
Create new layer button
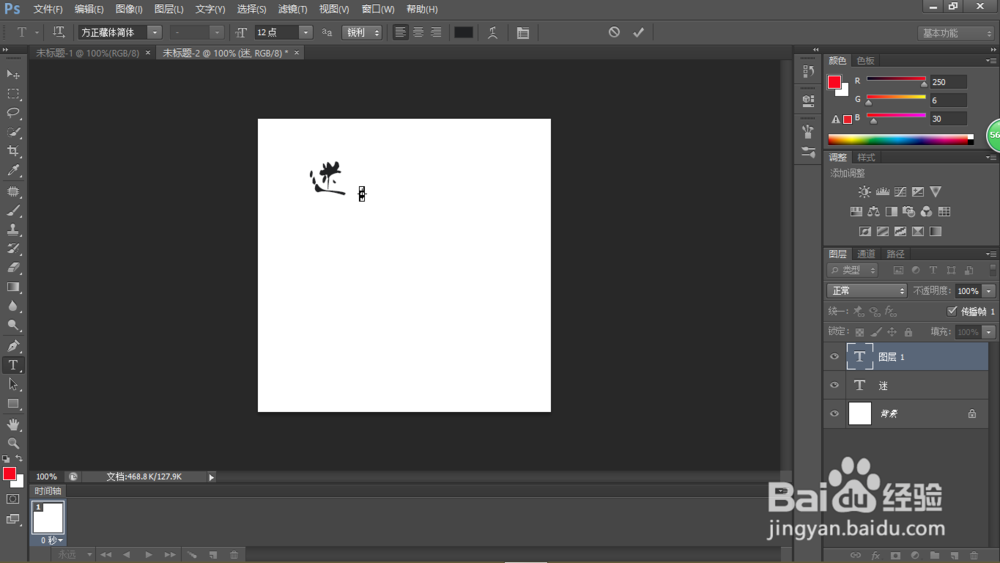pyautogui.click(x=954, y=555)
